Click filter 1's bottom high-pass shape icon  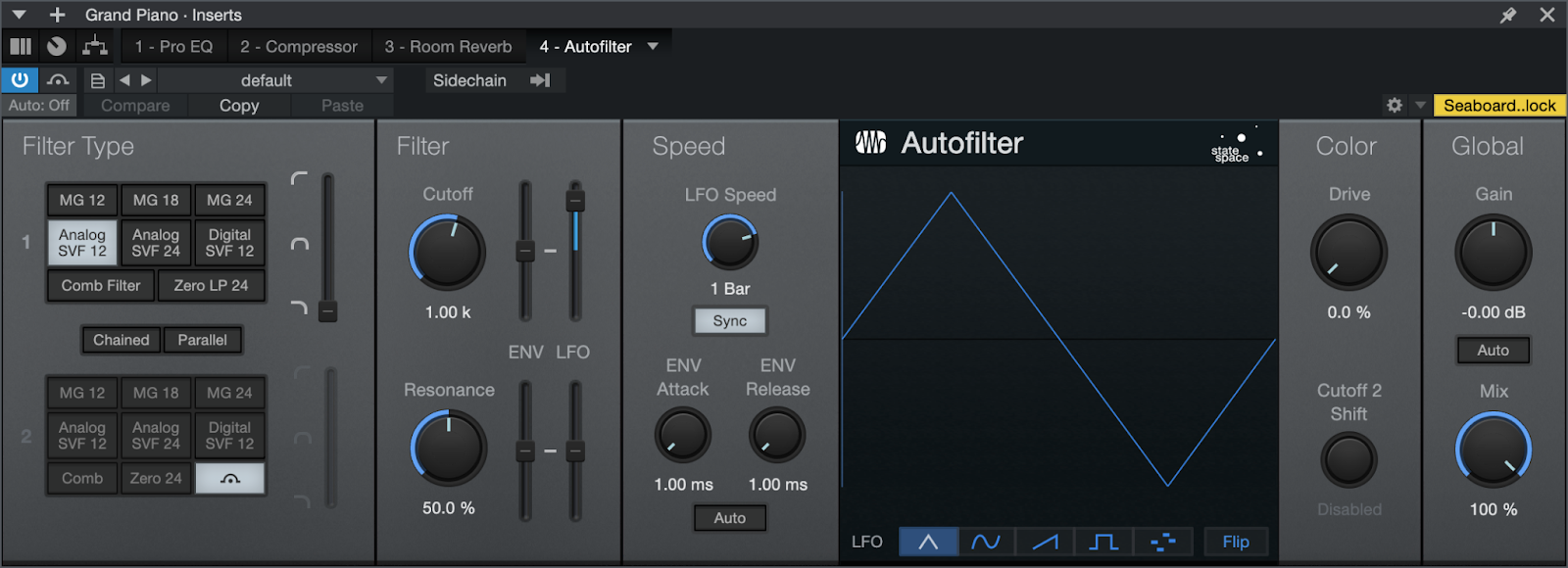tap(300, 308)
